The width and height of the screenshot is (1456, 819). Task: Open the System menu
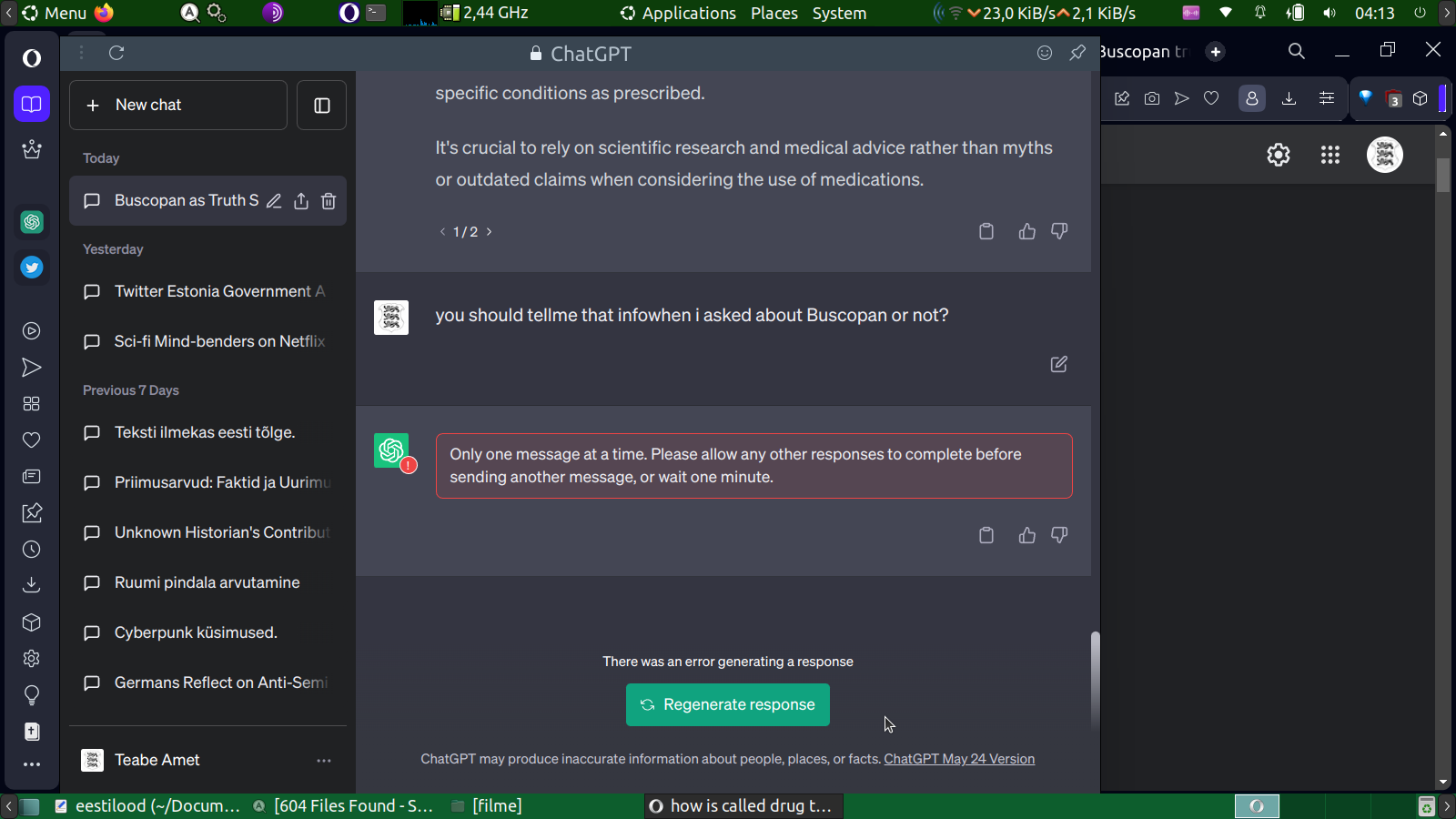click(839, 13)
